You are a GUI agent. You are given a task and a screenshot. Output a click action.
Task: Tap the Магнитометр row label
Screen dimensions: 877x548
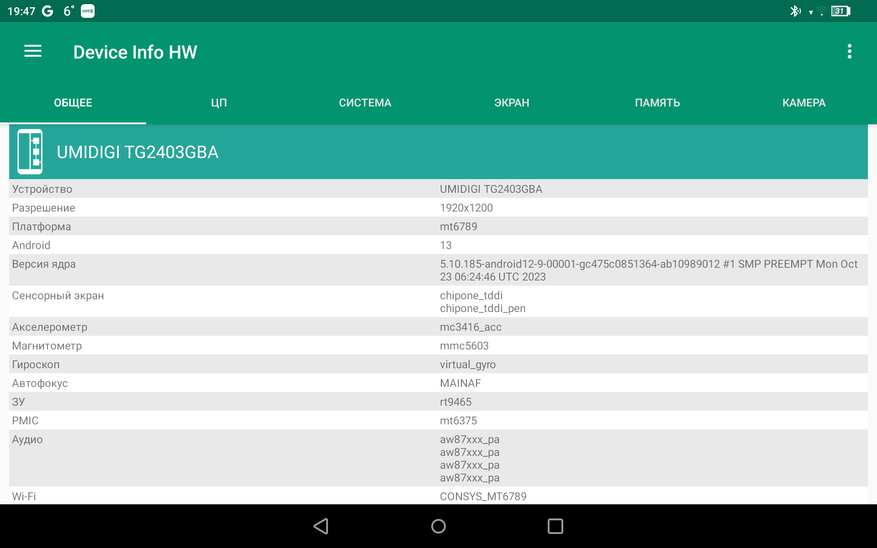coord(46,346)
